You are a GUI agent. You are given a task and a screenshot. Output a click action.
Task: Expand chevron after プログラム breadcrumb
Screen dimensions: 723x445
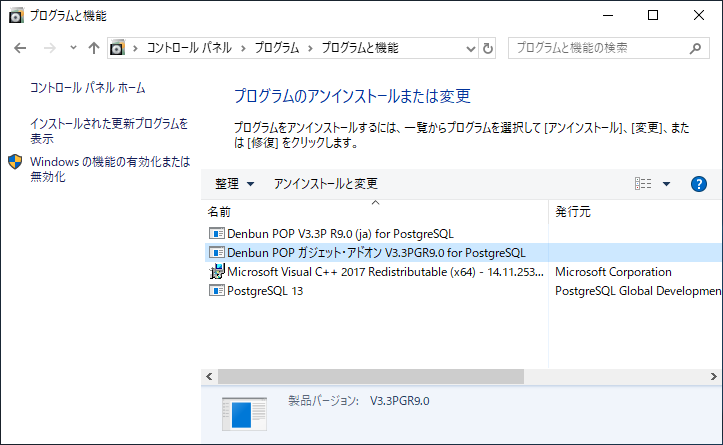coord(310,48)
